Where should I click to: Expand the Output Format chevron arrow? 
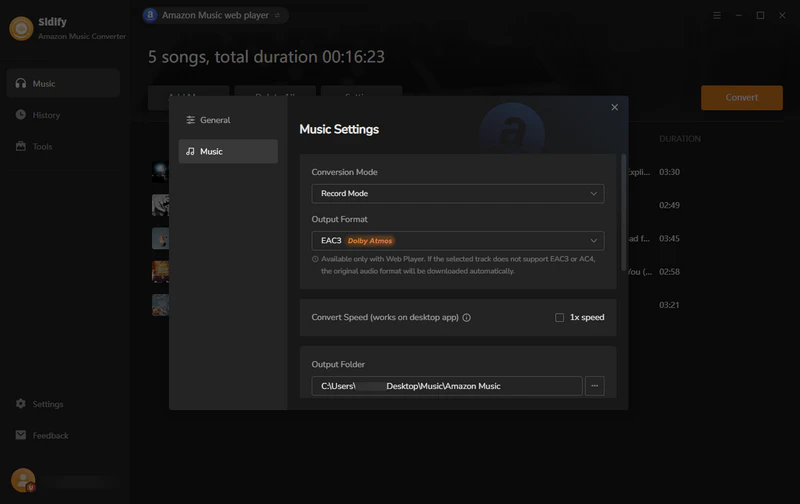tap(593, 241)
